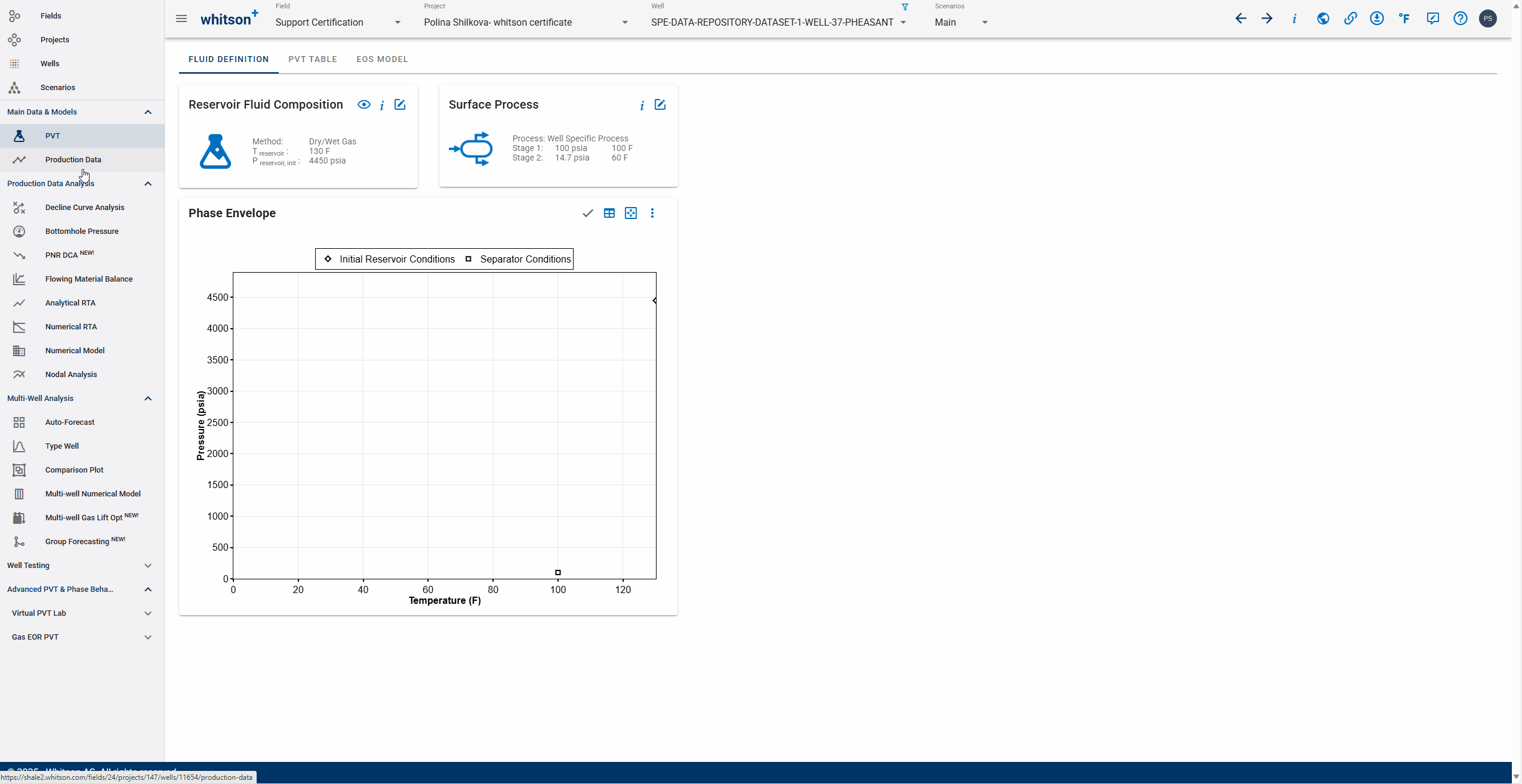Open Numerical Model

tap(82, 350)
